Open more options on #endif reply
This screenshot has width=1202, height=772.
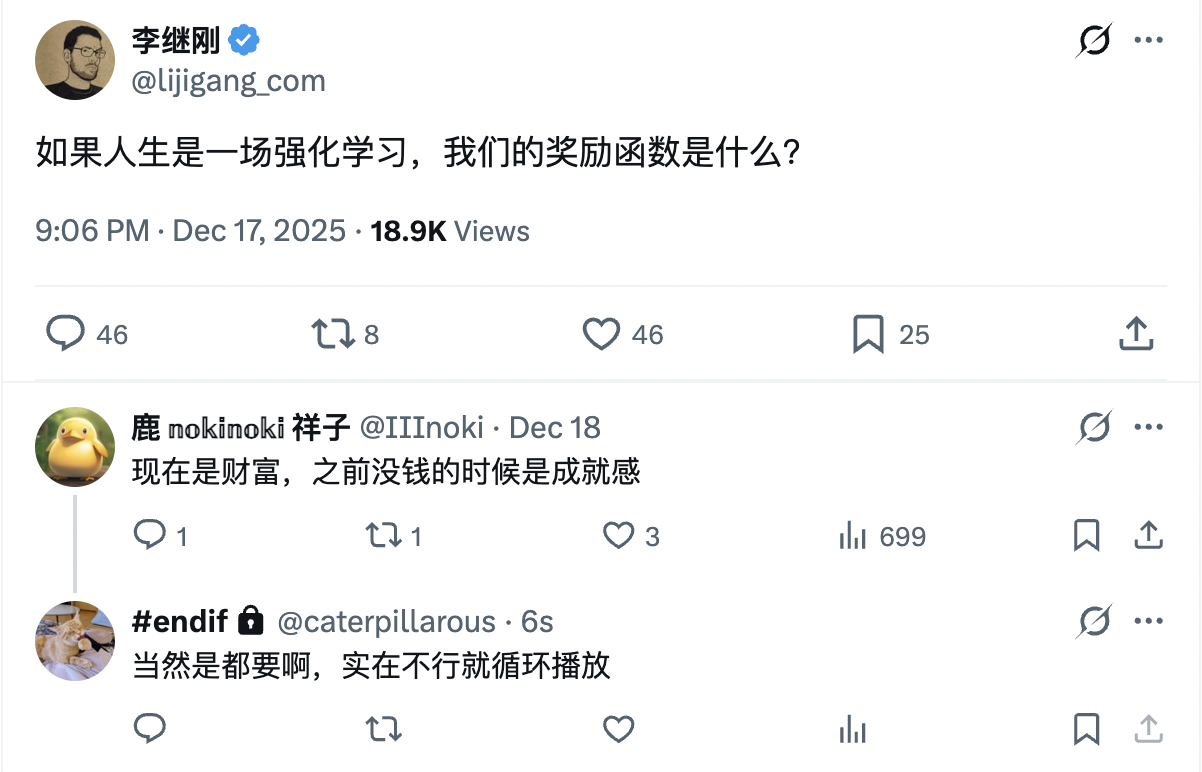click(x=1147, y=622)
